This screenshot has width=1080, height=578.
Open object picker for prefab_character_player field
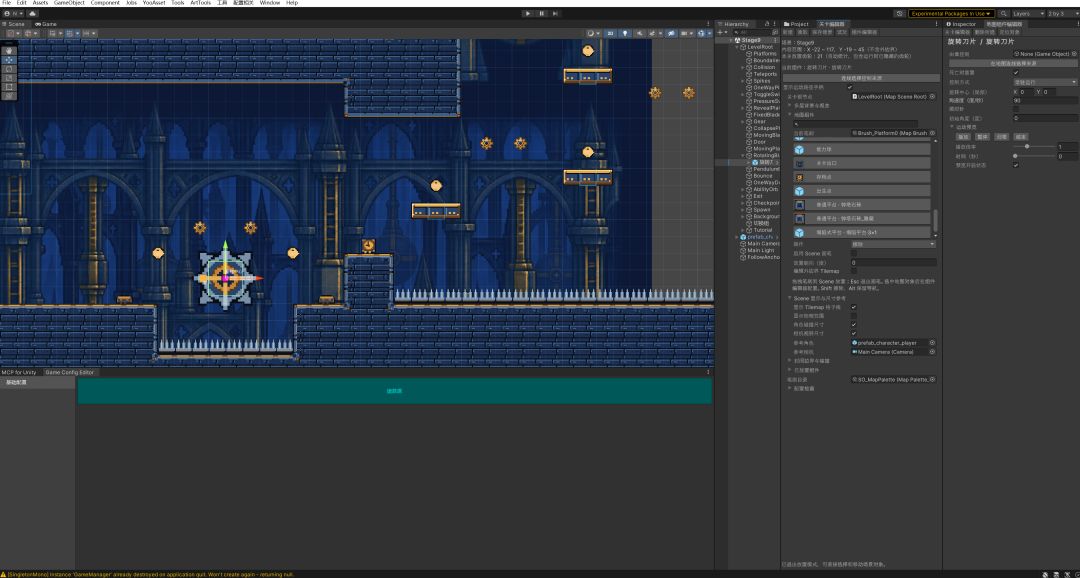pyautogui.click(x=933, y=342)
